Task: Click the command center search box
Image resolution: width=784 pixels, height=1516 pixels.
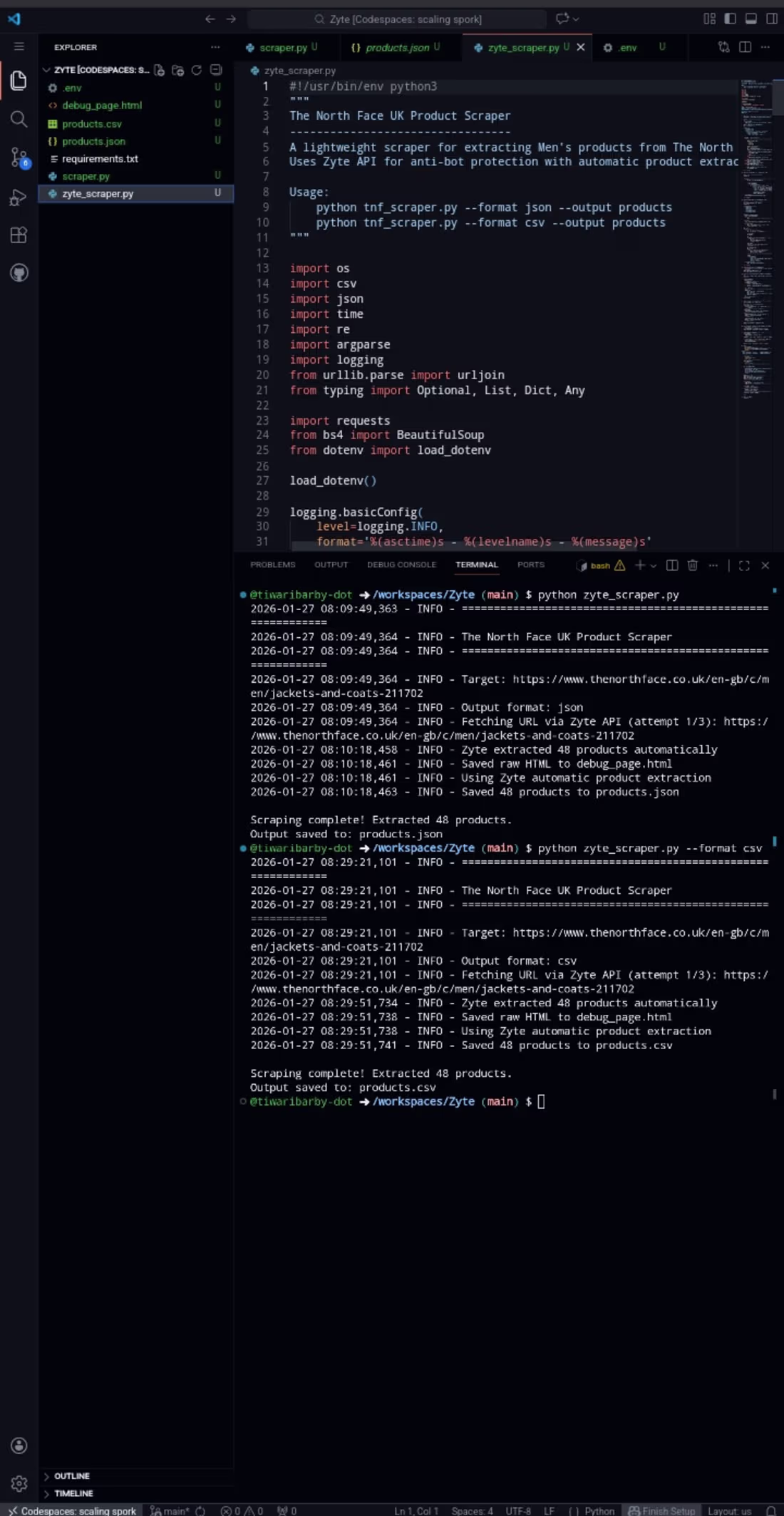Action: 397,19
